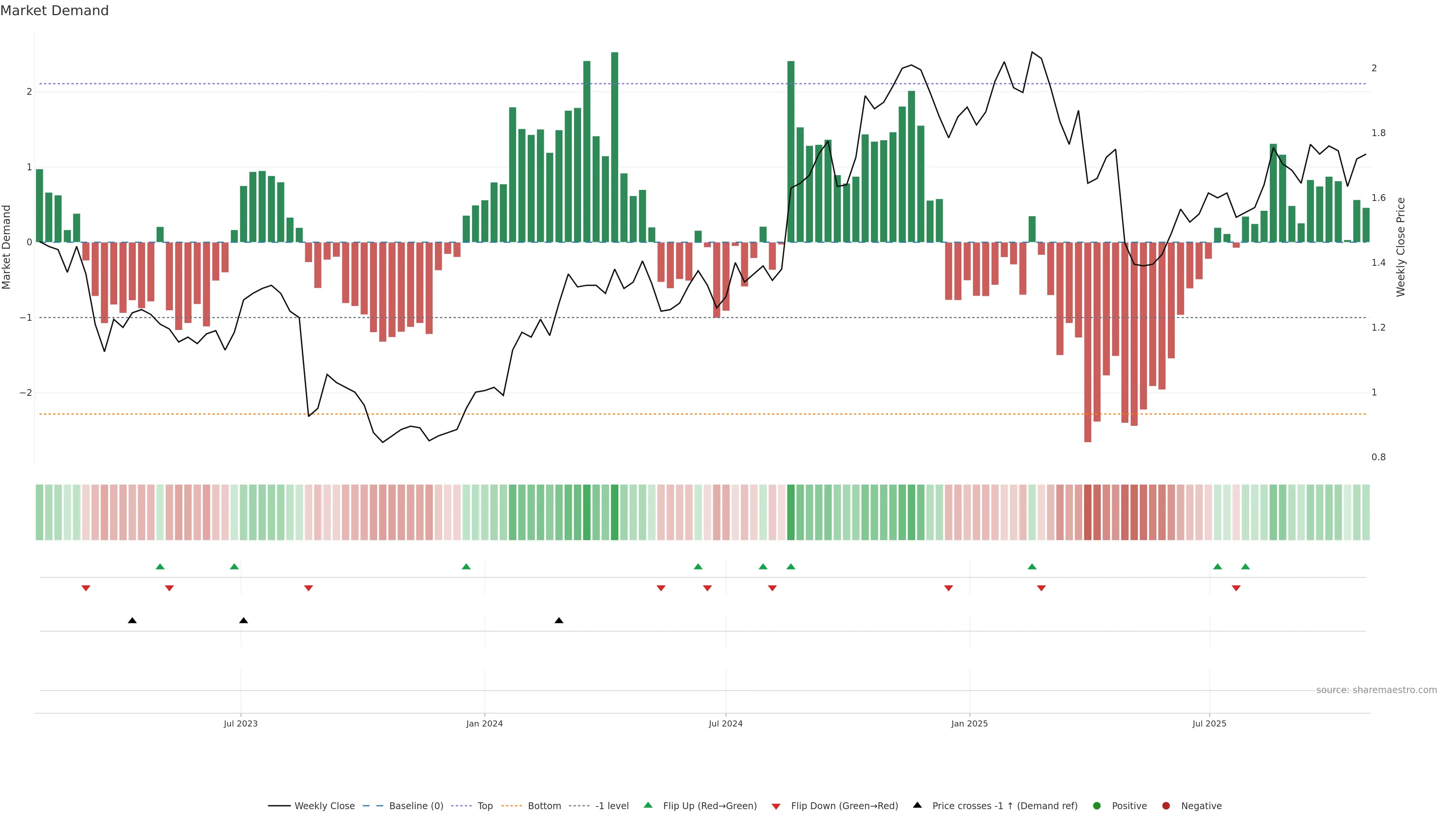Click the red Negative legend dot

(x=1166, y=806)
